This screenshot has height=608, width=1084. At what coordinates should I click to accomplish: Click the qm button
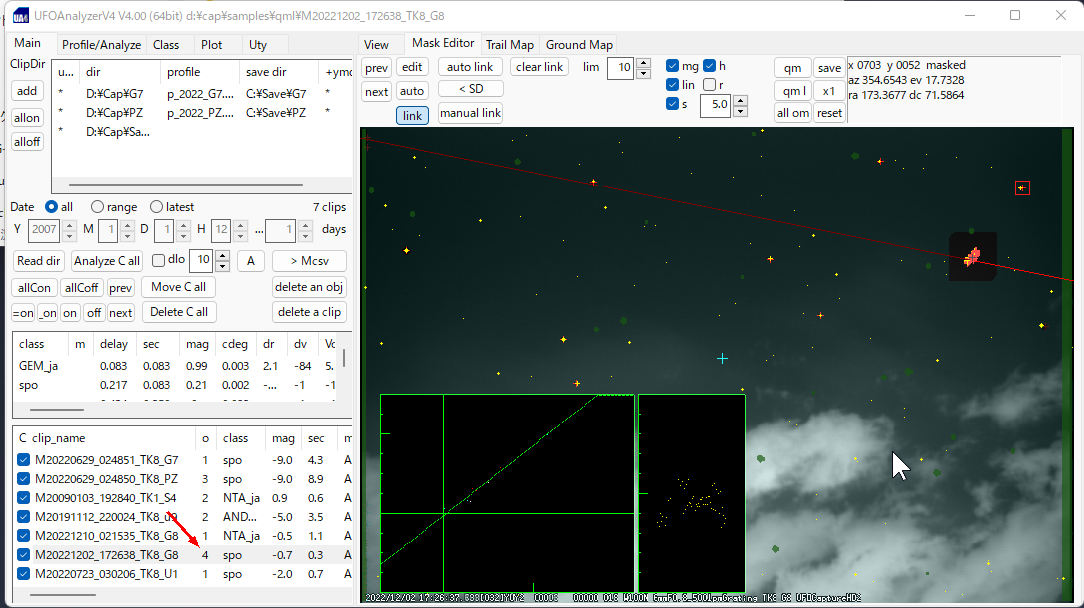(x=792, y=68)
